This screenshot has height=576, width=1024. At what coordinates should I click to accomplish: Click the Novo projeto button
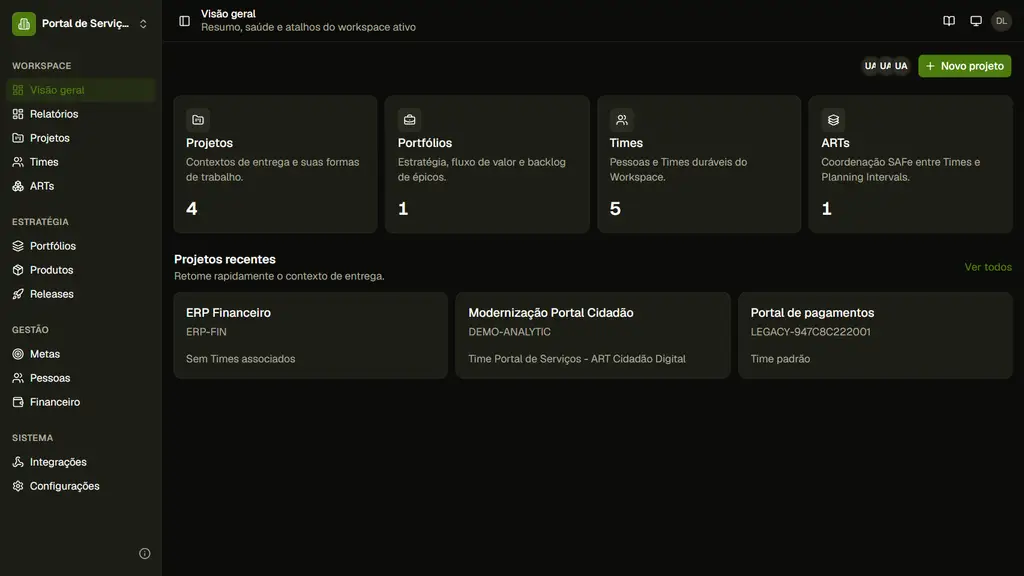[965, 66]
